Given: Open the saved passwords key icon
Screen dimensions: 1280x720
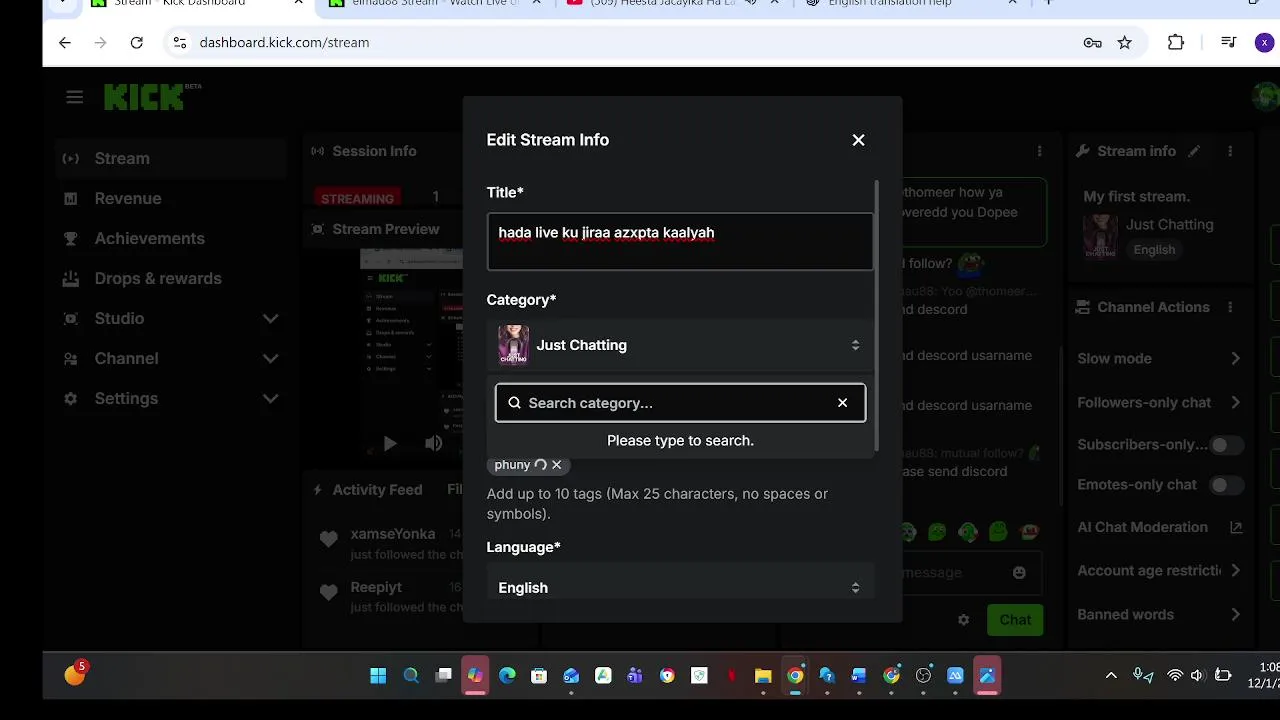Looking at the screenshot, I should click(1093, 42).
